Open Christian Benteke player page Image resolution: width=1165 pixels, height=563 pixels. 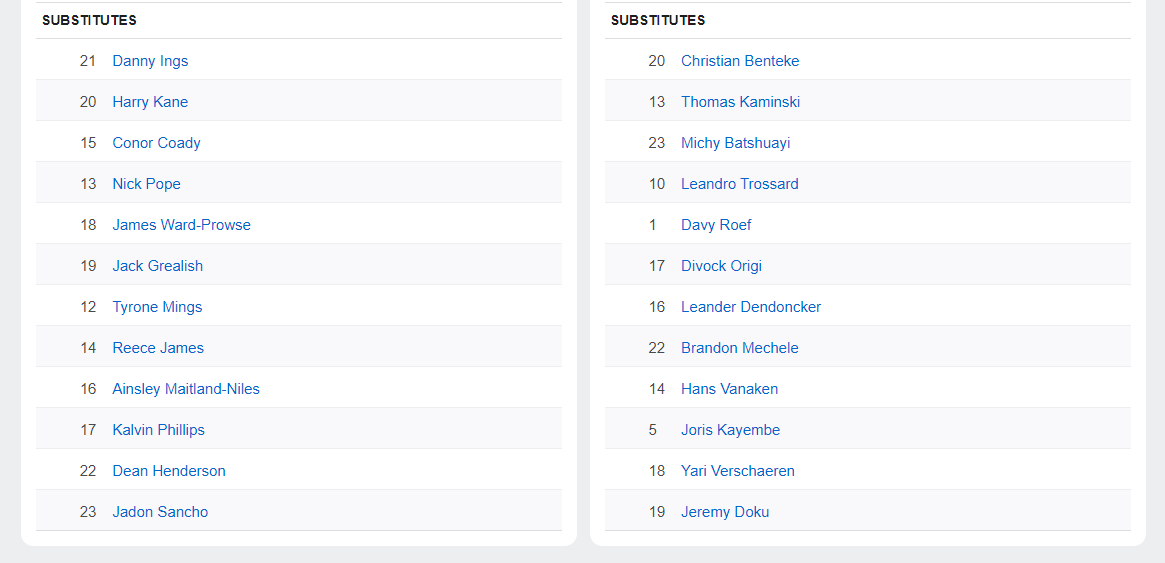pyautogui.click(x=740, y=61)
